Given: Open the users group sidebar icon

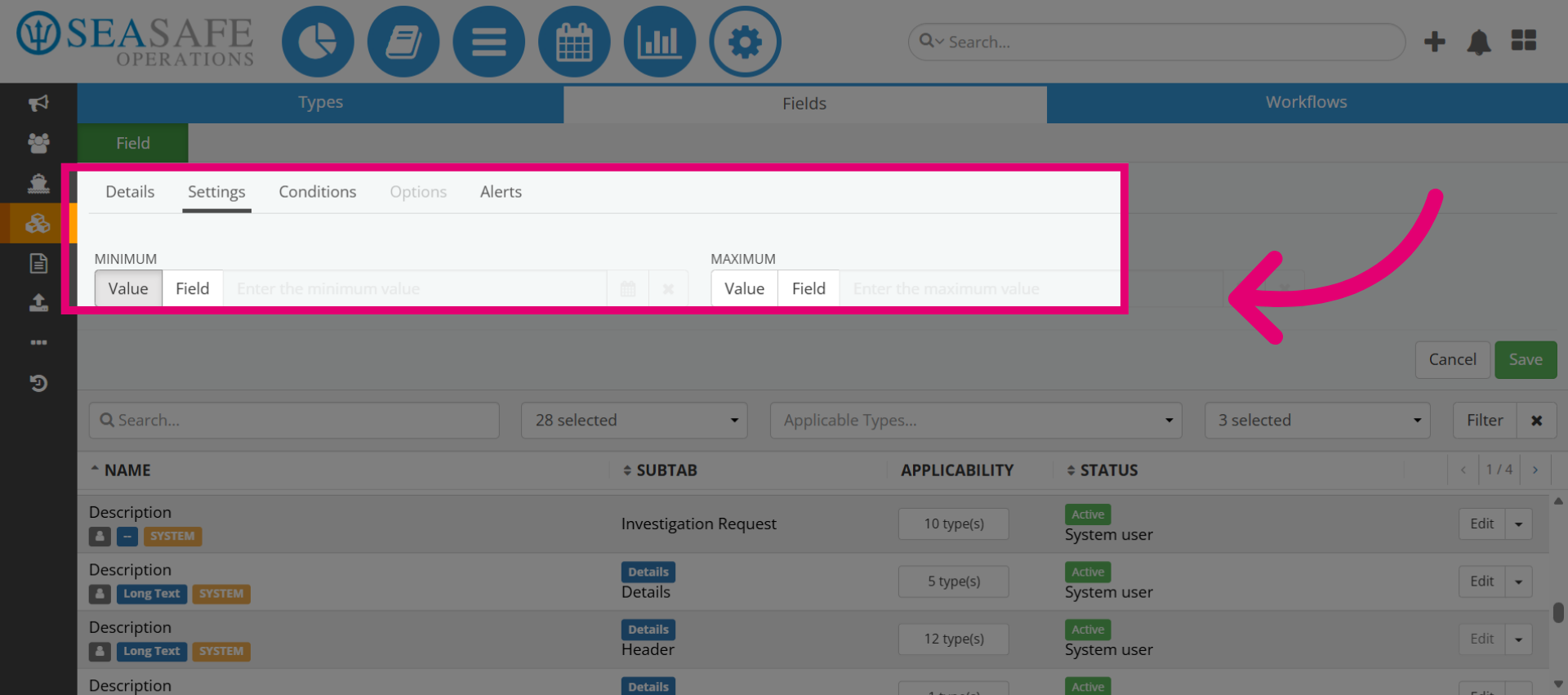Looking at the screenshot, I should click(38, 143).
